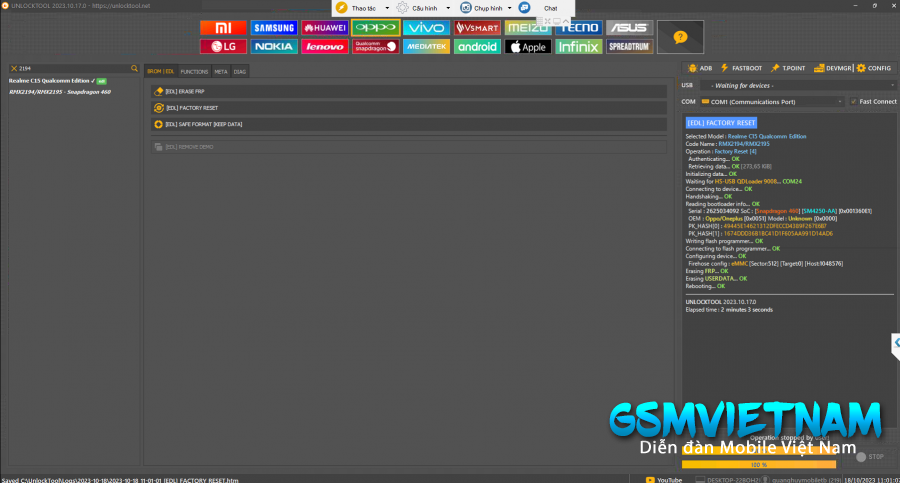Screen dimensions: 900x483
Task: Toggle the Fast Connect checkbox
Action: 854,102
